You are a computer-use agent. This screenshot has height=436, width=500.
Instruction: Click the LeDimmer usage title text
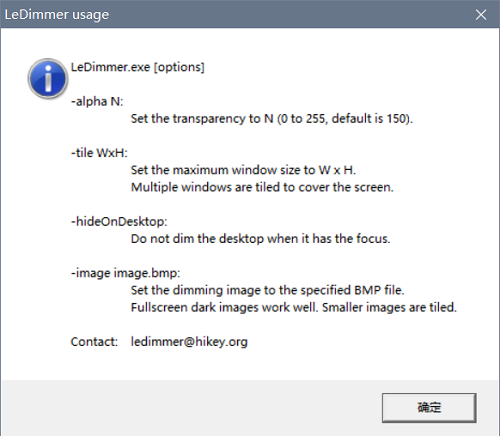pyautogui.click(x=57, y=15)
